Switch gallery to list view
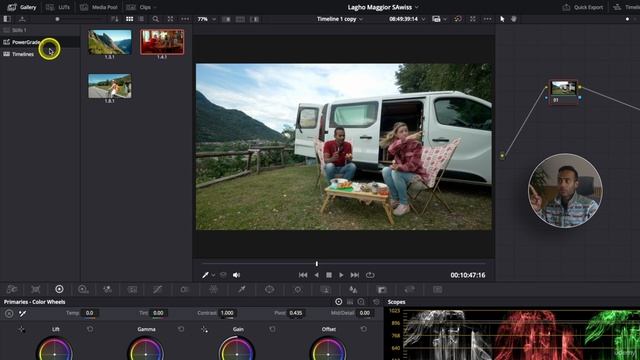 click(x=141, y=19)
